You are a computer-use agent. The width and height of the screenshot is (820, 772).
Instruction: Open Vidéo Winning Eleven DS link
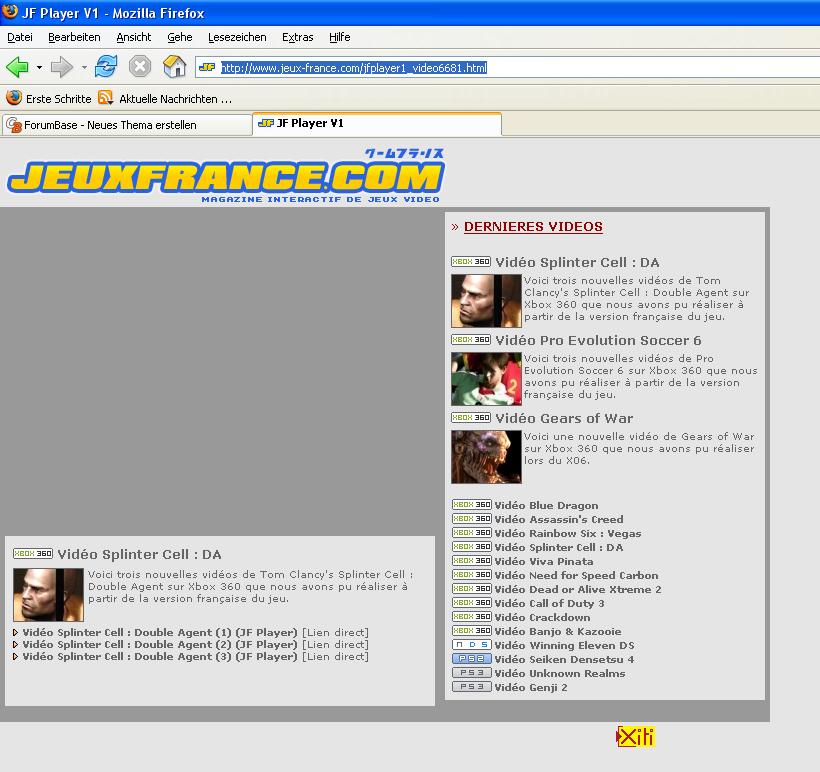564,645
